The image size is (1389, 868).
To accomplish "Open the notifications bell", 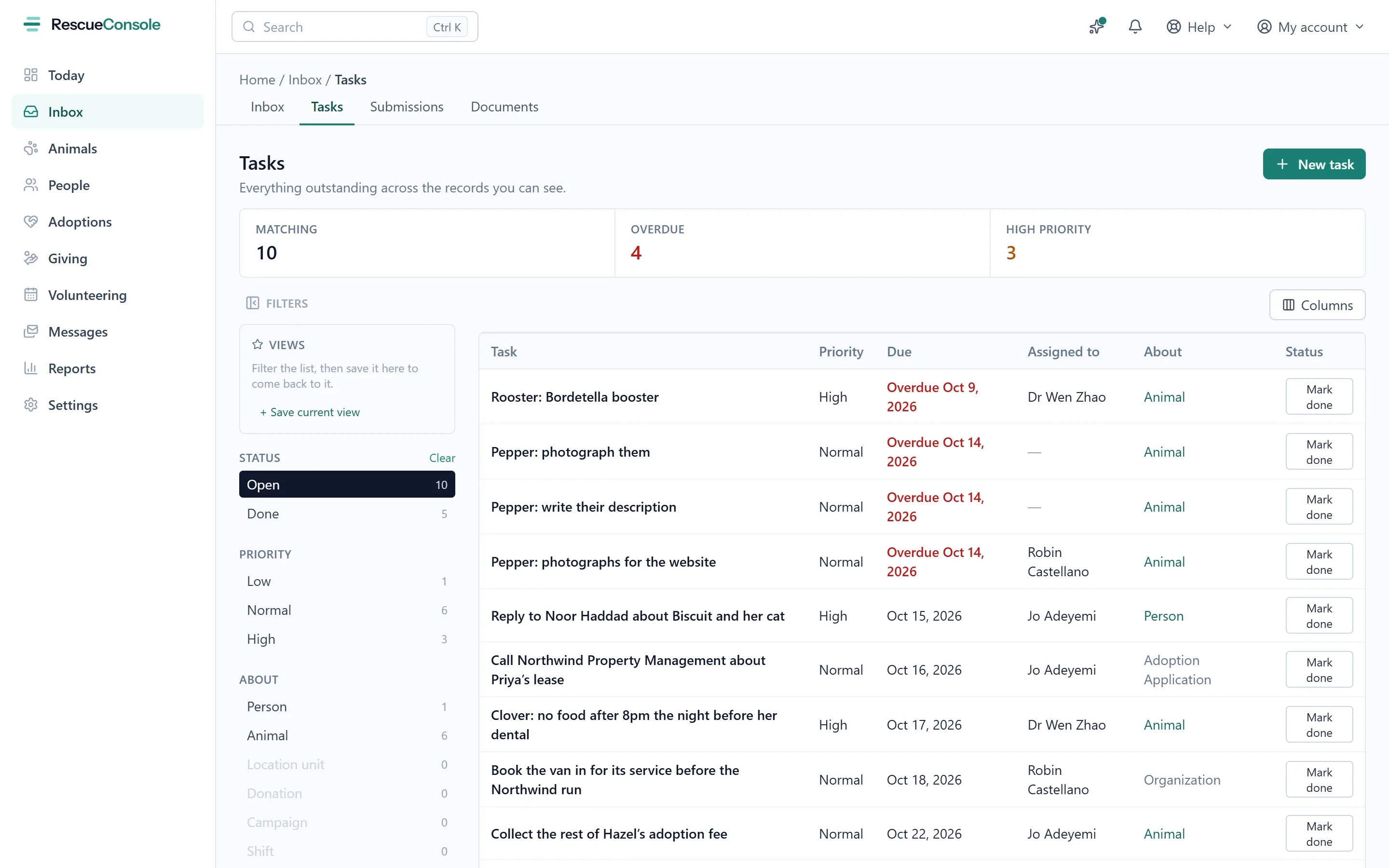I will point(1135,27).
